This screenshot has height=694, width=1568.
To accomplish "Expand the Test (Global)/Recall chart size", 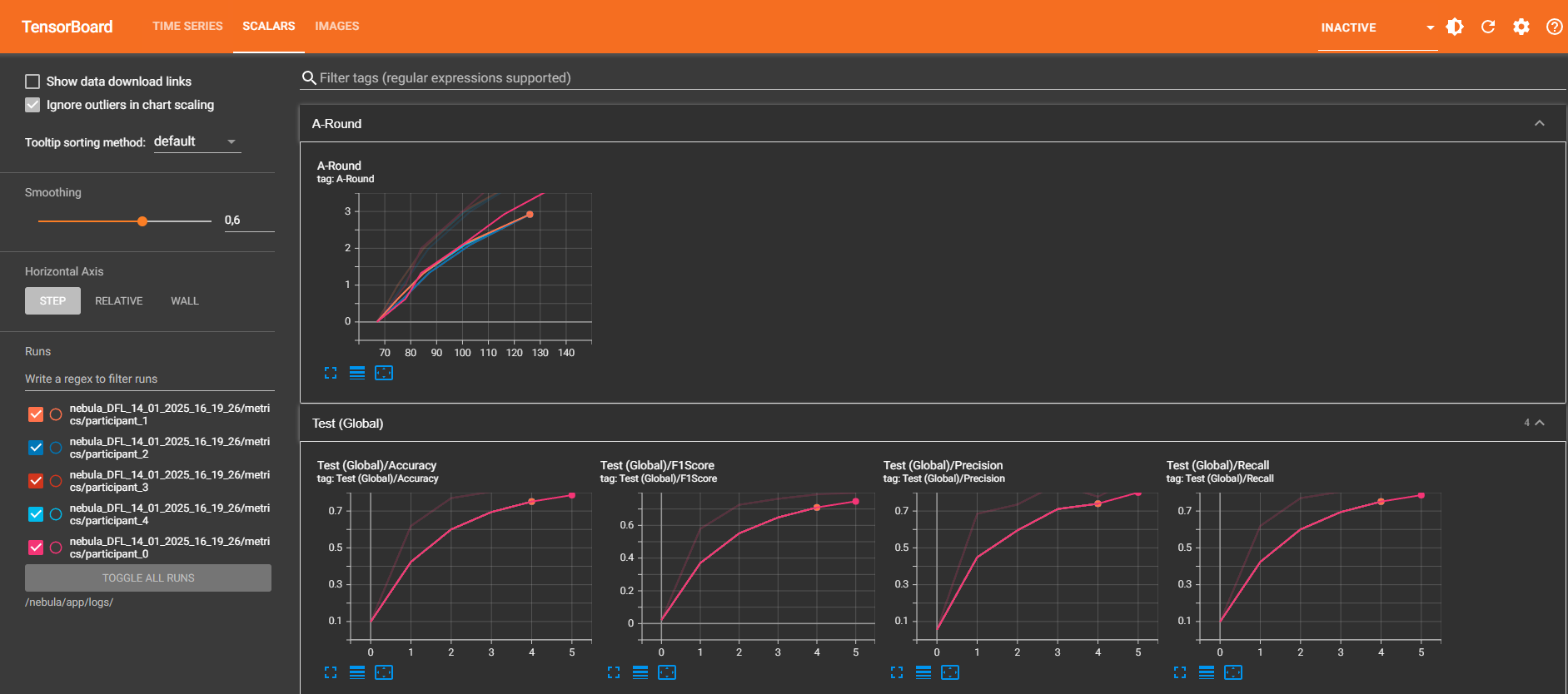I will coord(1180,672).
